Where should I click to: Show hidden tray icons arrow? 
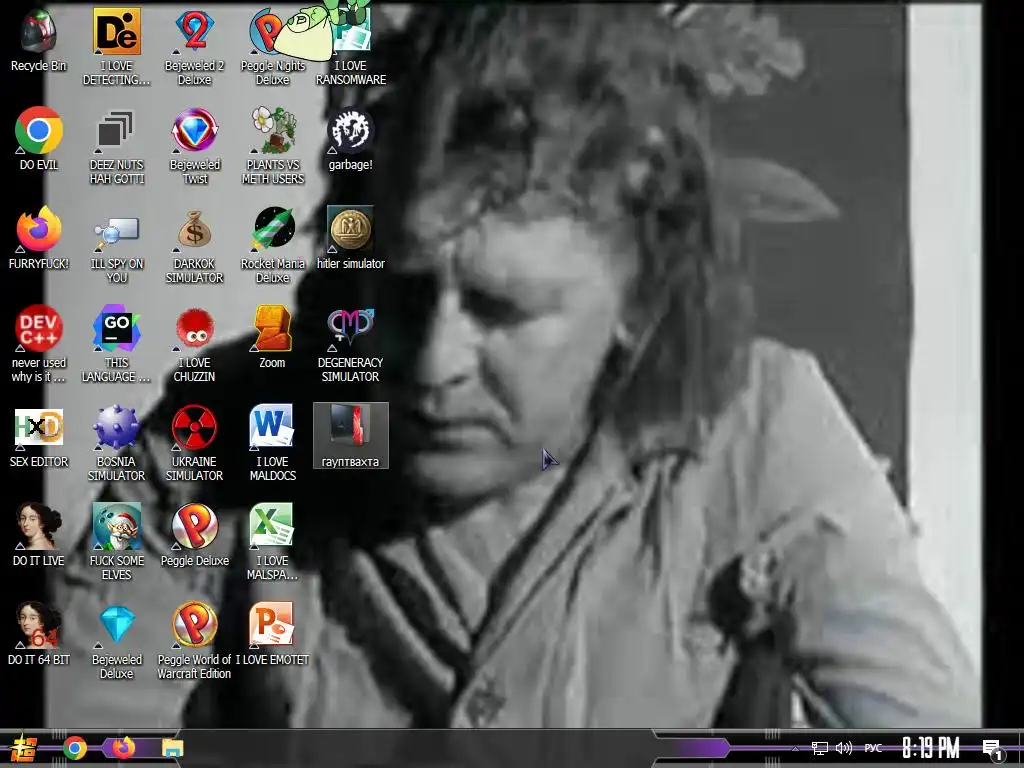(795, 748)
